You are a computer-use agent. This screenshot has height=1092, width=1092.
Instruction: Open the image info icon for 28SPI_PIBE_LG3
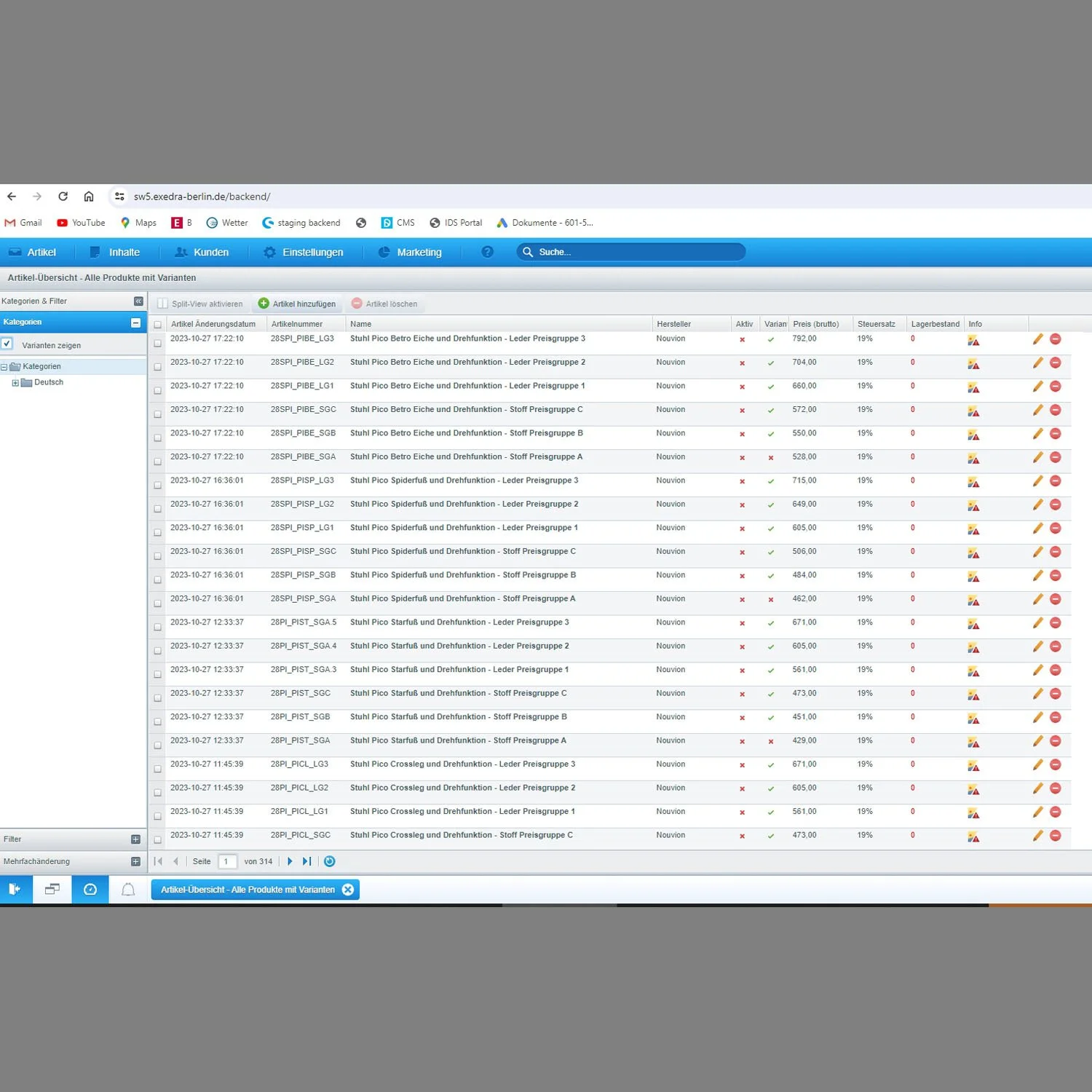point(974,339)
